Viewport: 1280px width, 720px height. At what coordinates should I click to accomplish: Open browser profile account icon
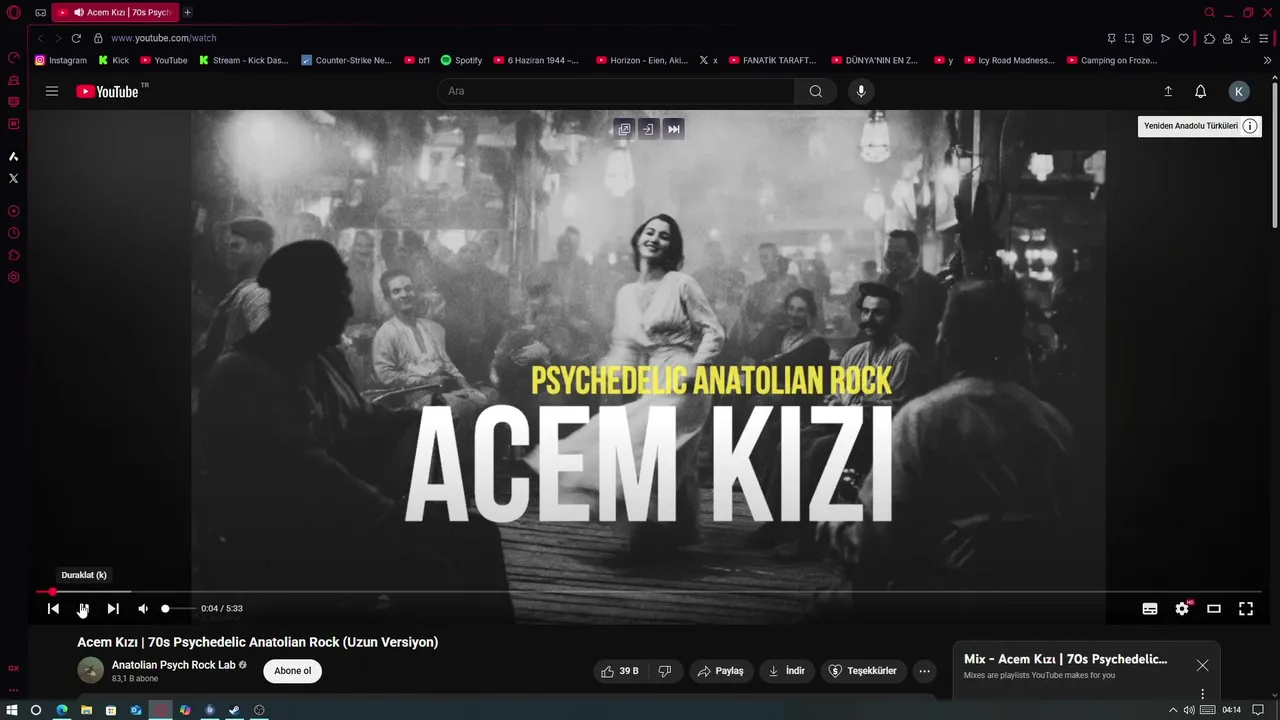pos(1227,38)
